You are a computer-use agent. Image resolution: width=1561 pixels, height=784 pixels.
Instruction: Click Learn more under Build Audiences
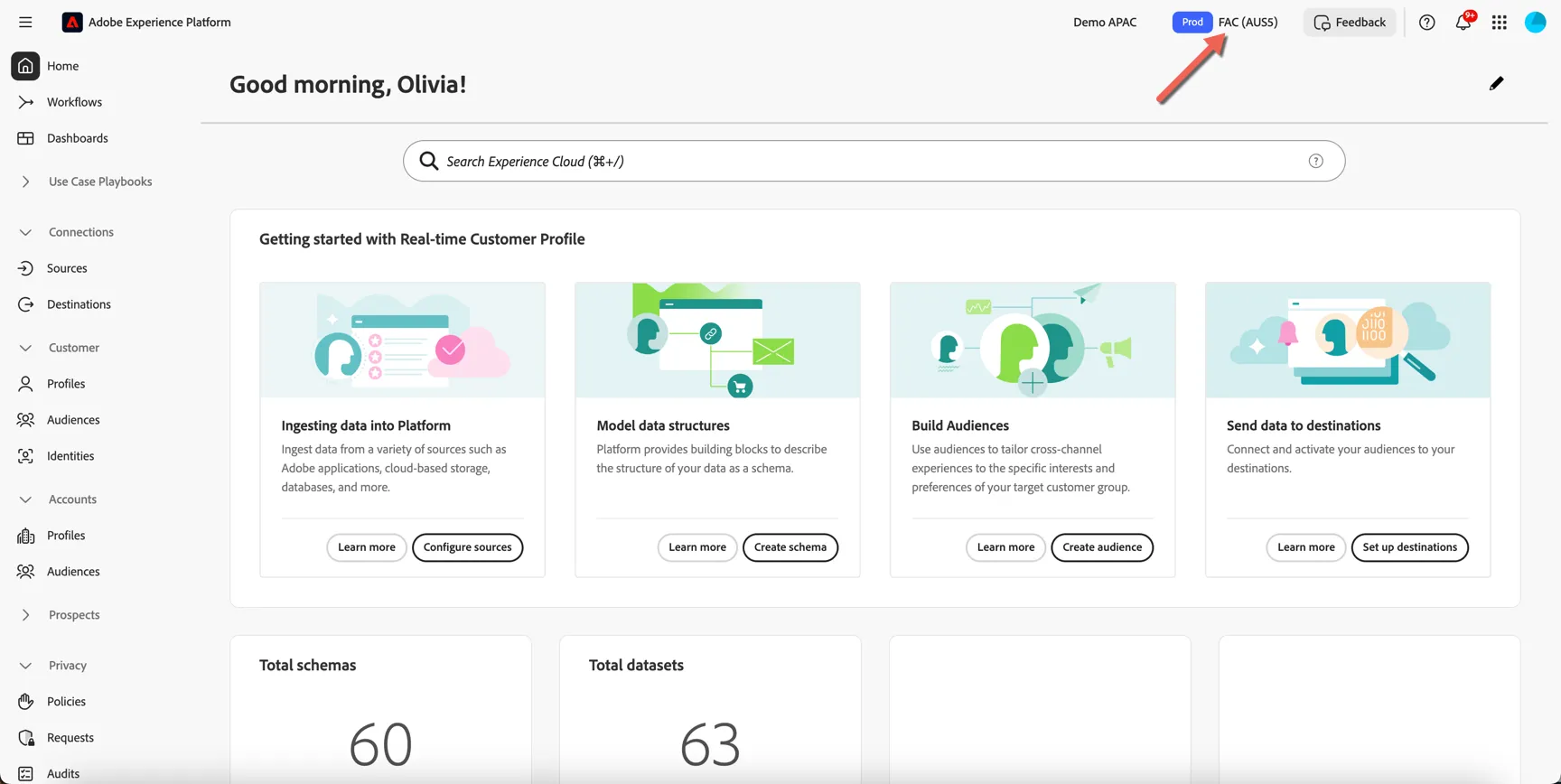click(x=1005, y=547)
